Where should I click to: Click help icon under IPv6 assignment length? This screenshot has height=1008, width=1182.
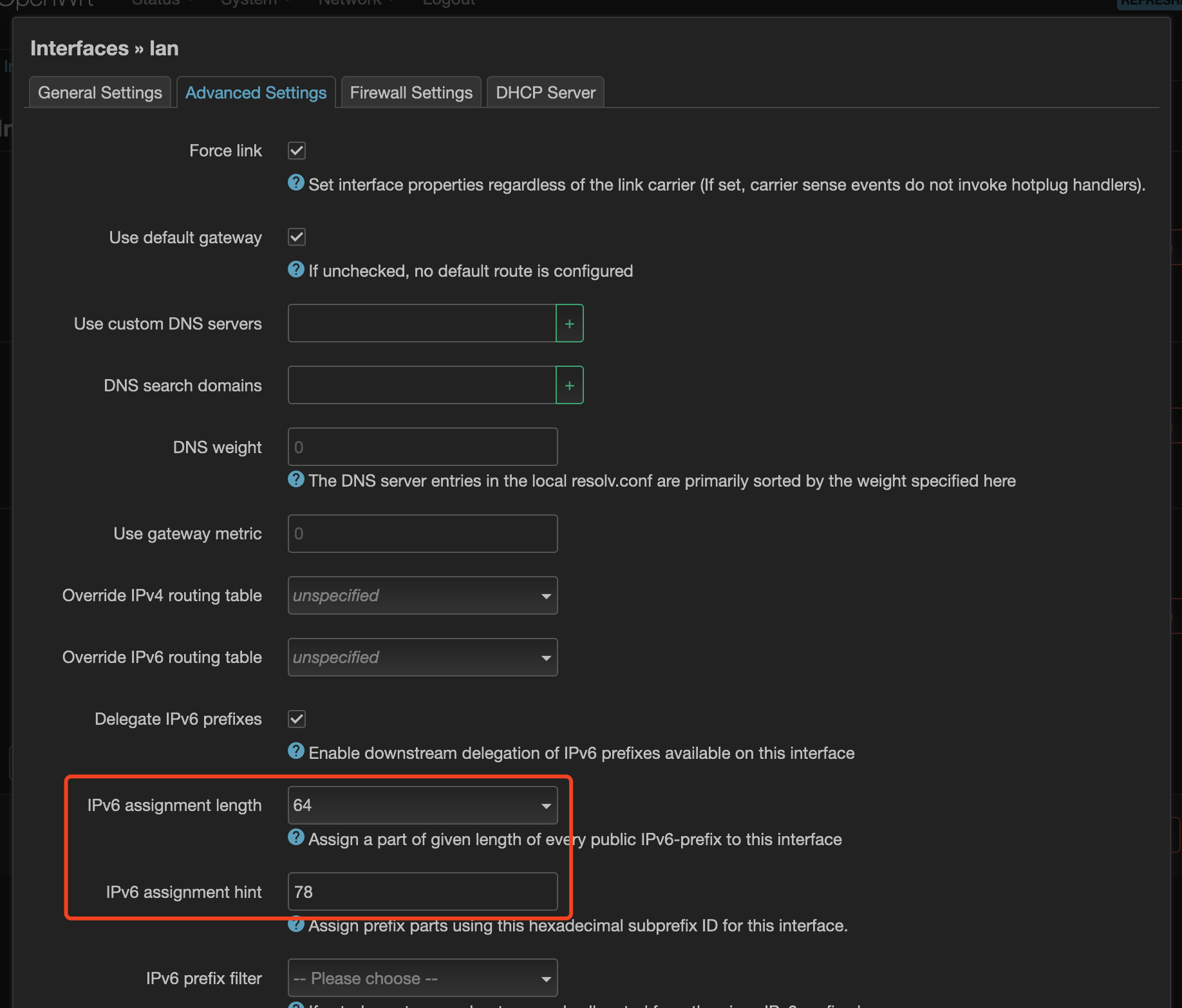(x=295, y=837)
